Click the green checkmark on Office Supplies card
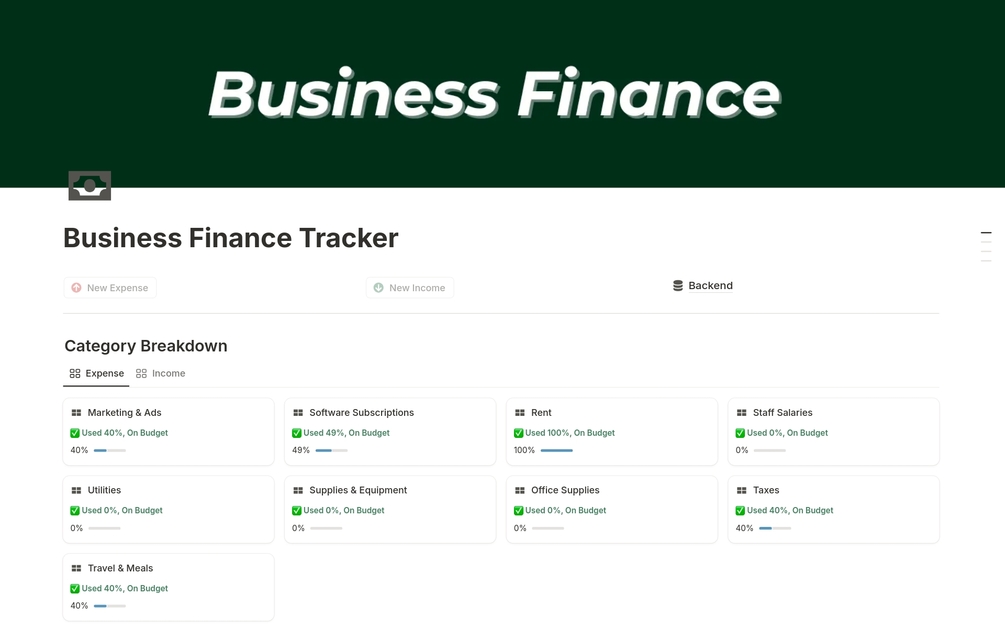The image size is (1005, 628). click(x=518, y=511)
